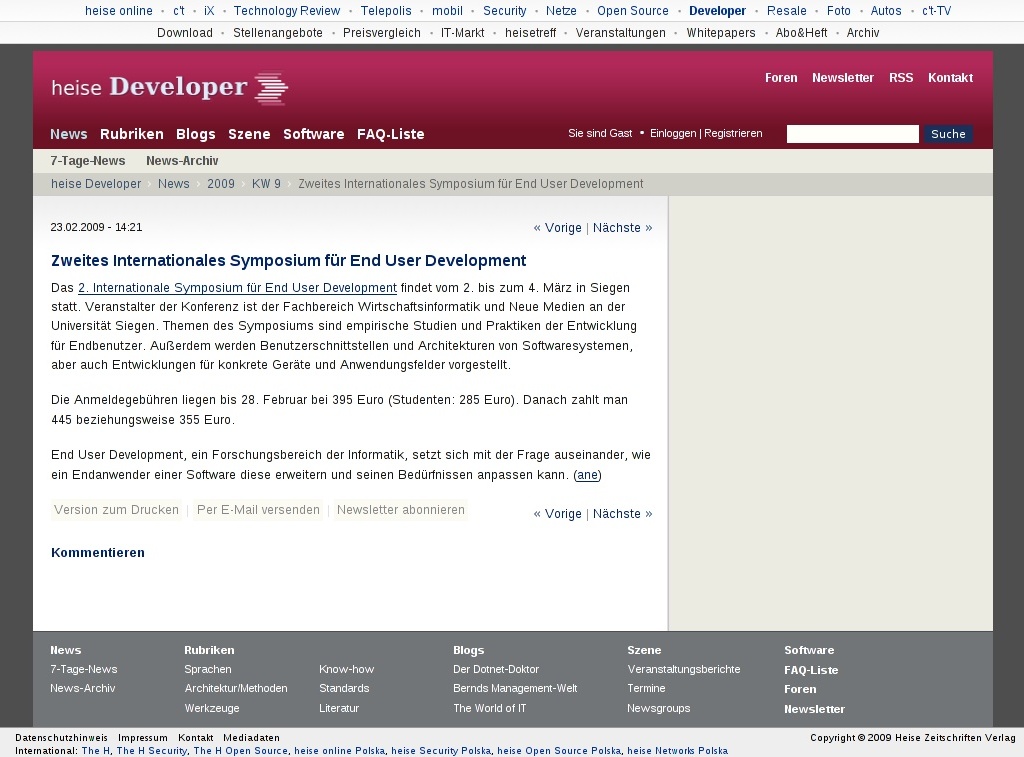Open Impressum at page bottom
The height and width of the screenshot is (757, 1024).
(142, 738)
